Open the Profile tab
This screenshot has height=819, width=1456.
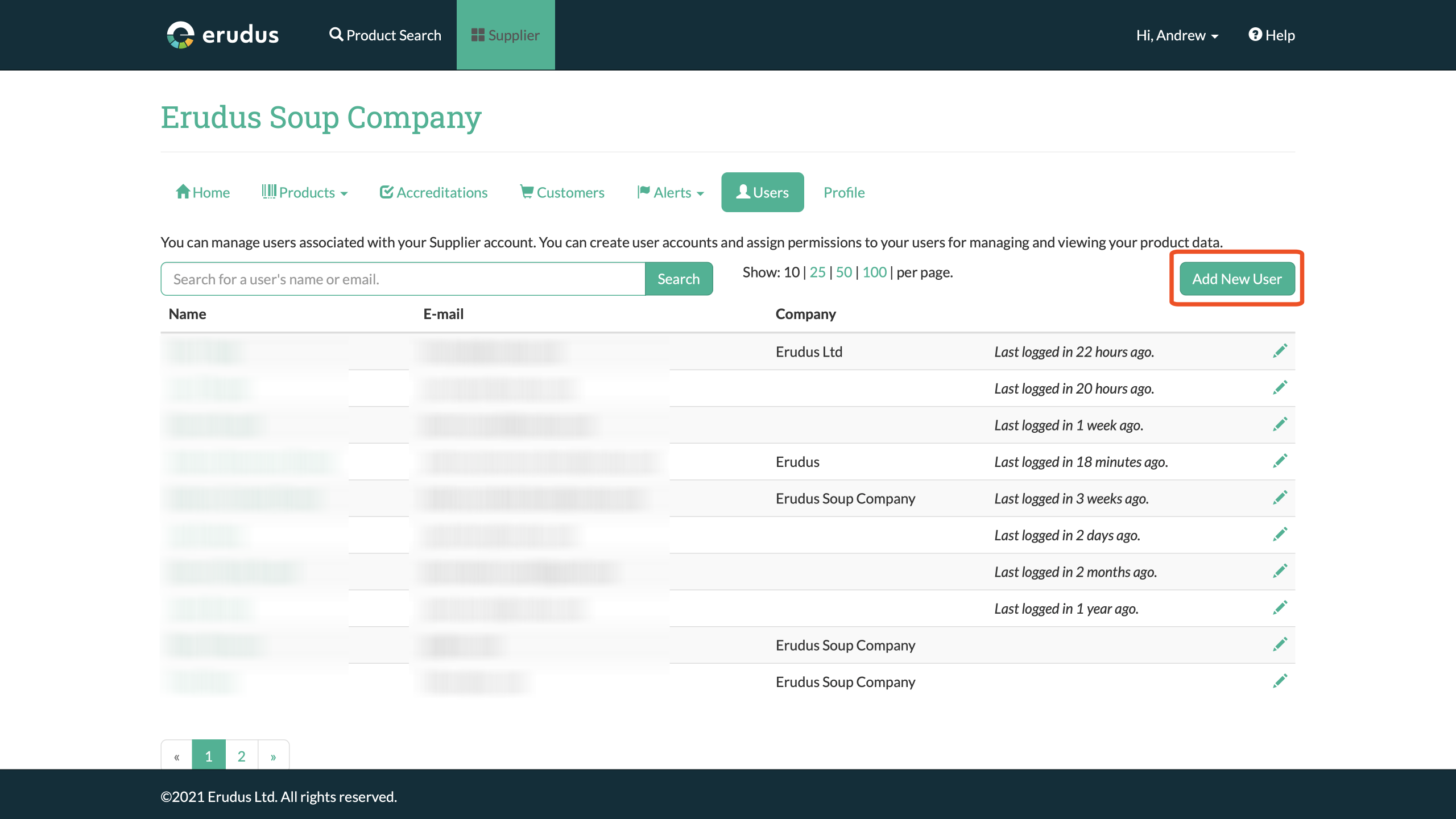(844, 192)
